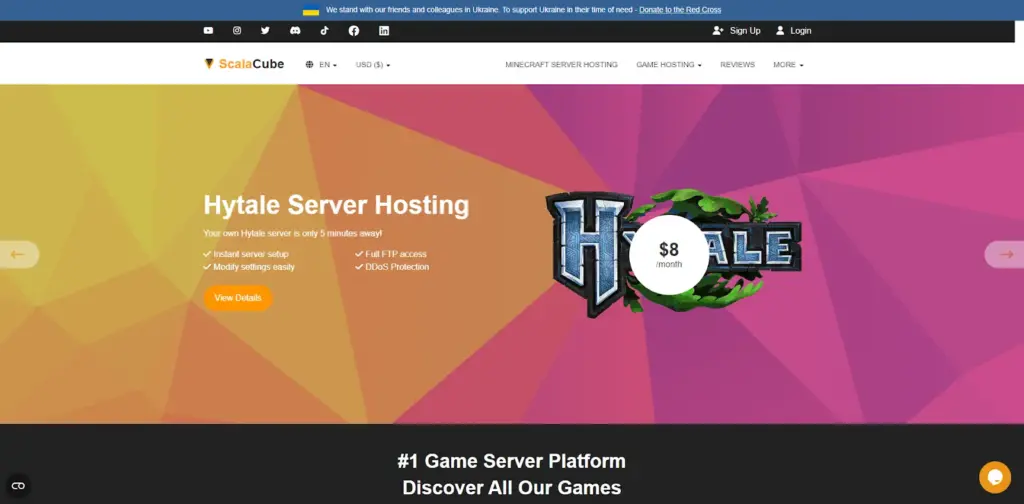The image size is (1024, 504).
Task: Open the Facebook page icon
Action: (354, 31)
